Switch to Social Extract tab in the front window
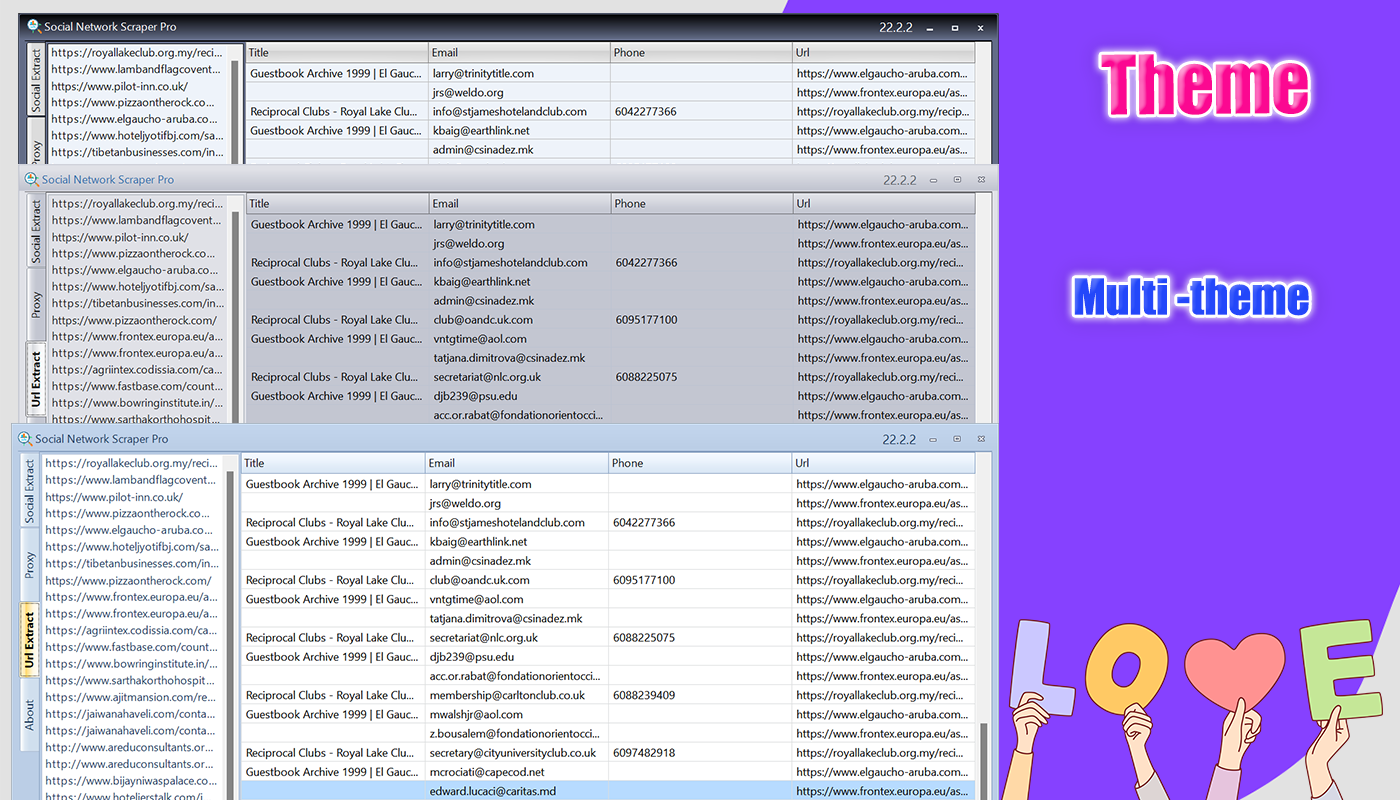The width and height of the screenshot is (1400, 800). 30,491
